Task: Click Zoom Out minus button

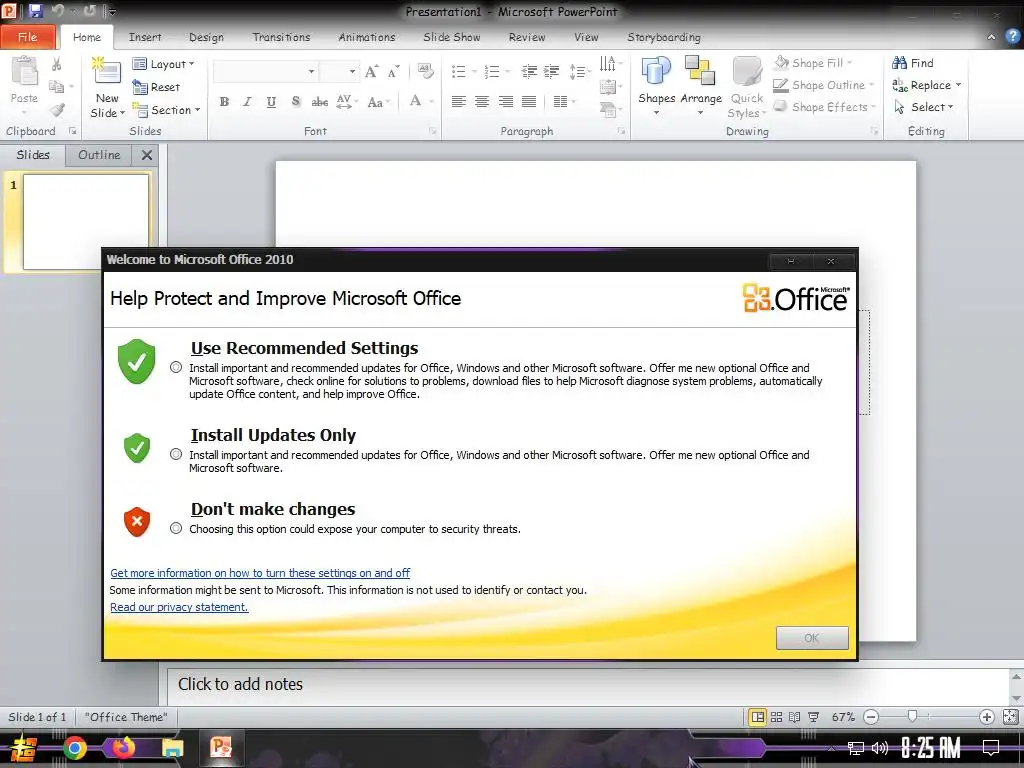Action: click(871, 717)
